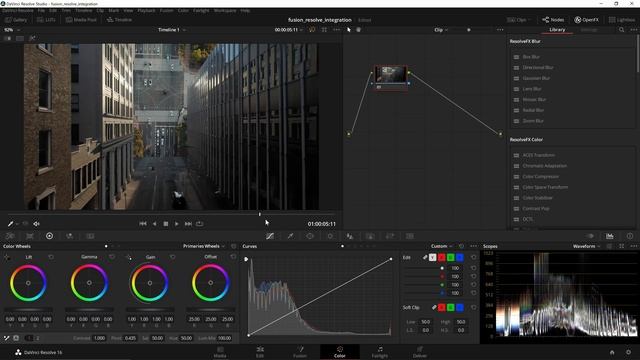The height and width of the screenshot is (360, 640).
Task: Select the hand pan tool in node editor
Action: tap(358, 30)
